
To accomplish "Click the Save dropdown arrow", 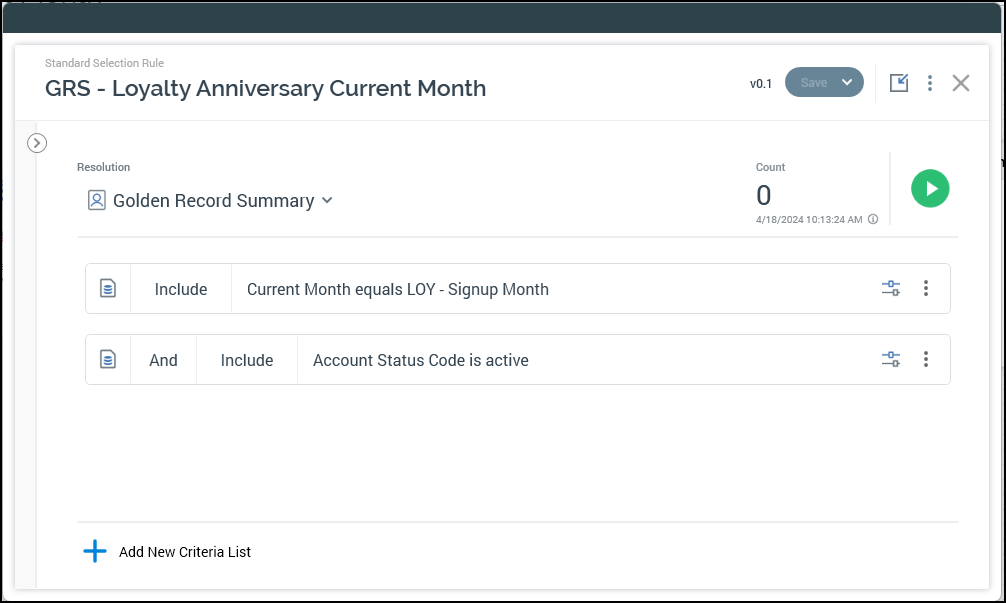I will [847, 83].
